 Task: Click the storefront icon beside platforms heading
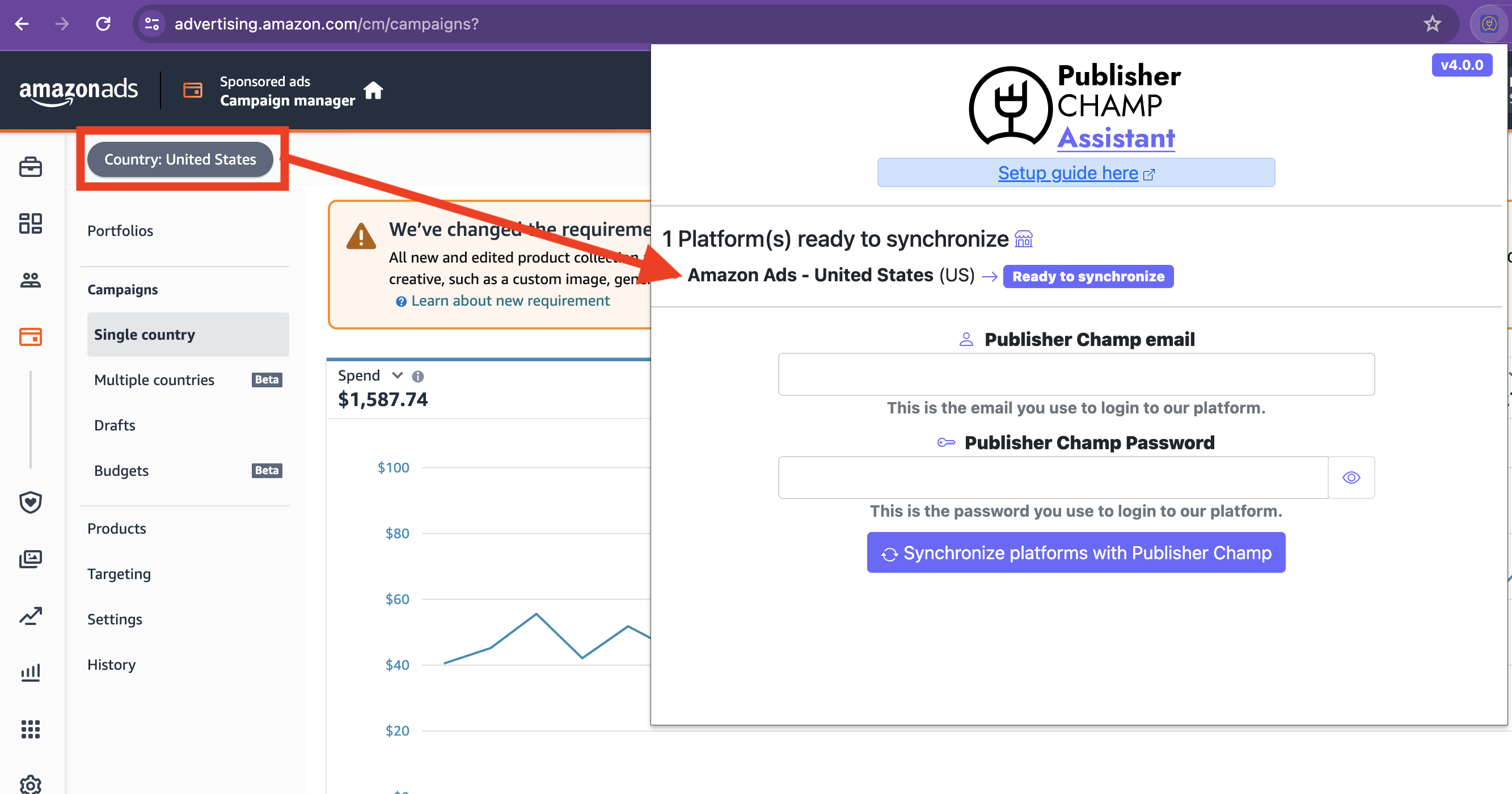pyautogui.click(x=1023, y=239)
